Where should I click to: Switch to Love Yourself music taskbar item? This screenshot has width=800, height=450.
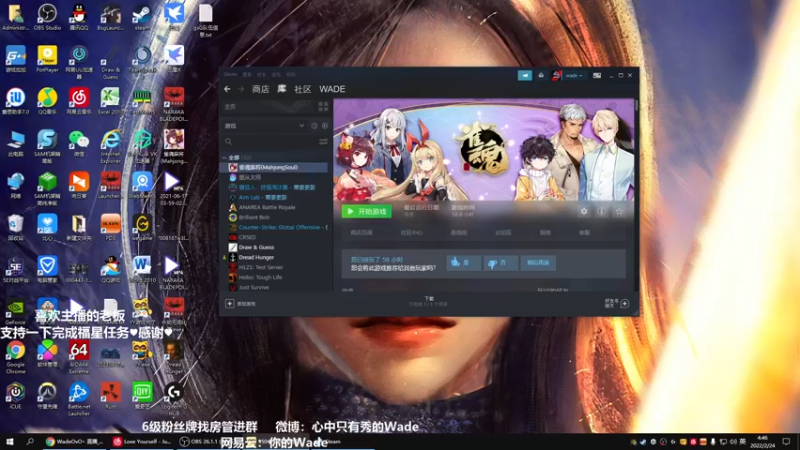[x=142, y=442]
